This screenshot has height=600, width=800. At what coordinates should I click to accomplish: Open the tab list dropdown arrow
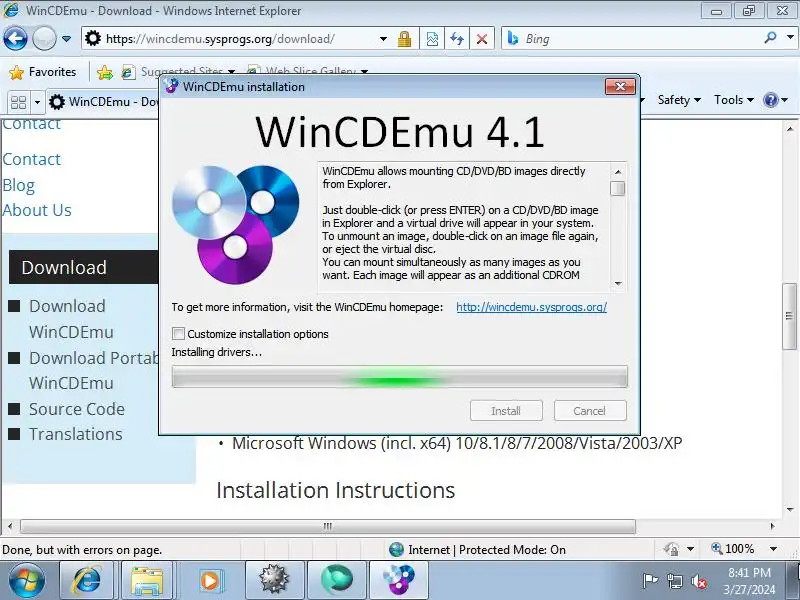(37, 102)
